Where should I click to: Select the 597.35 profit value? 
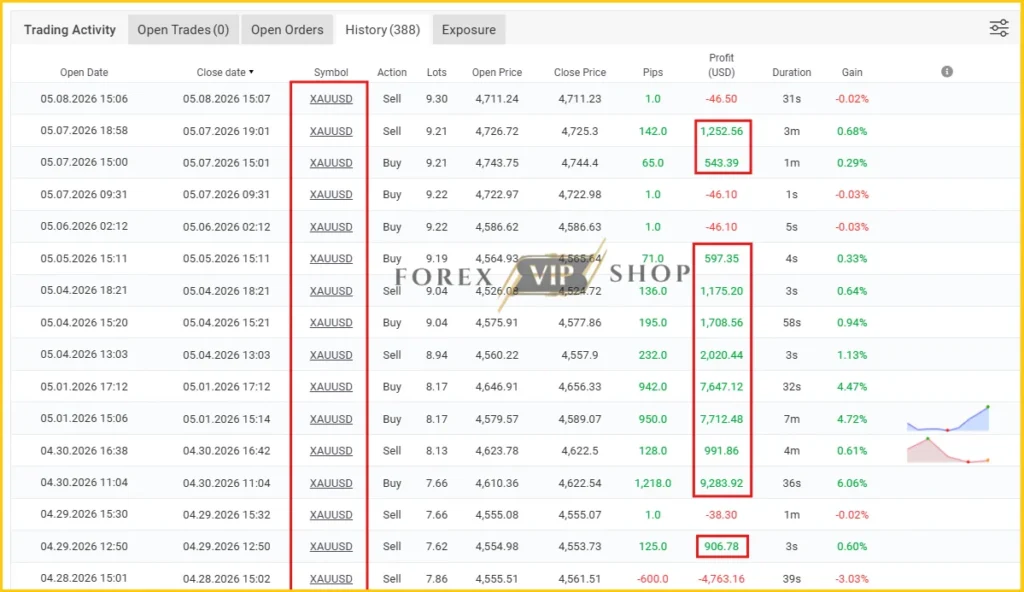722,259
